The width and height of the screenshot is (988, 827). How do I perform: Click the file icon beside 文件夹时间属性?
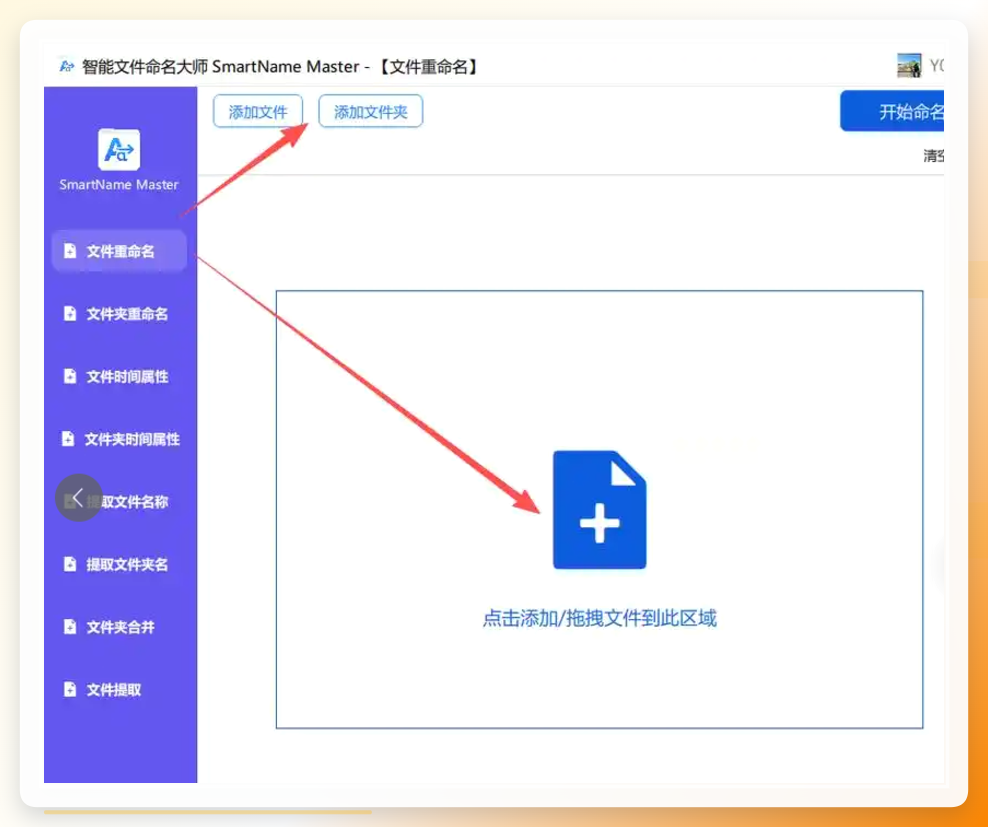coord(68,439)
